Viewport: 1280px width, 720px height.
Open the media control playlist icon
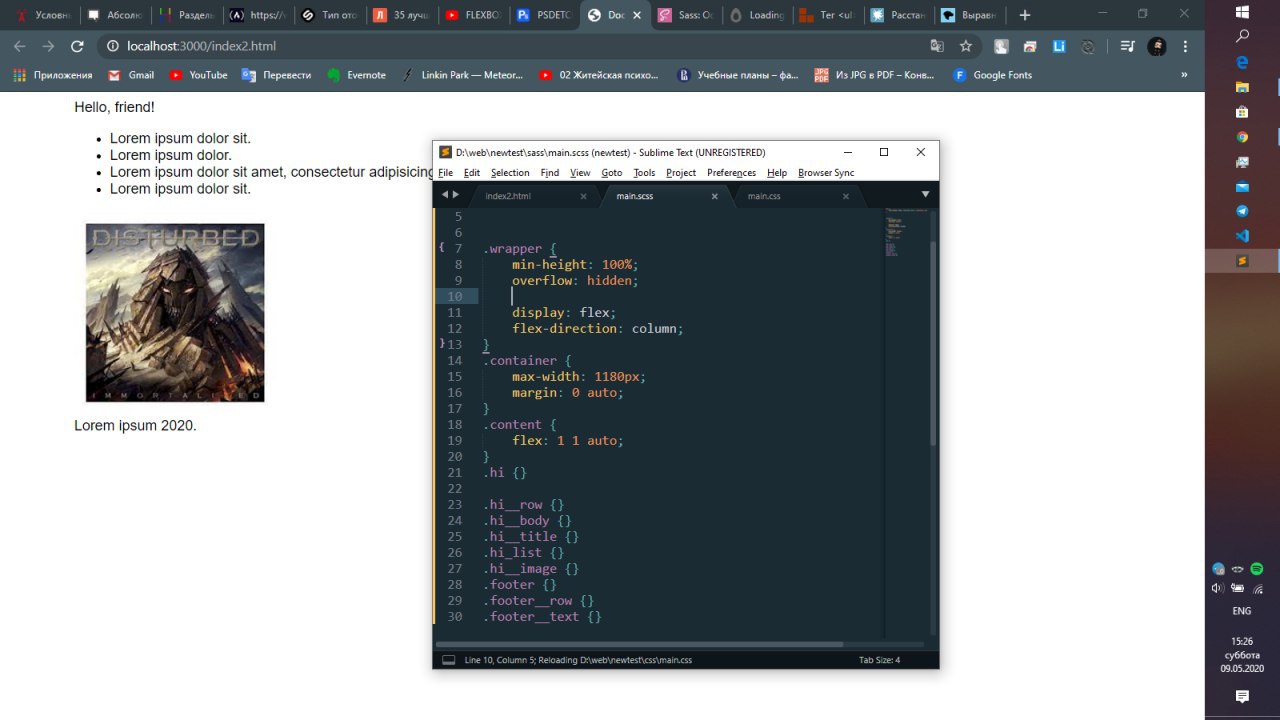click(x=1127, y=46)
